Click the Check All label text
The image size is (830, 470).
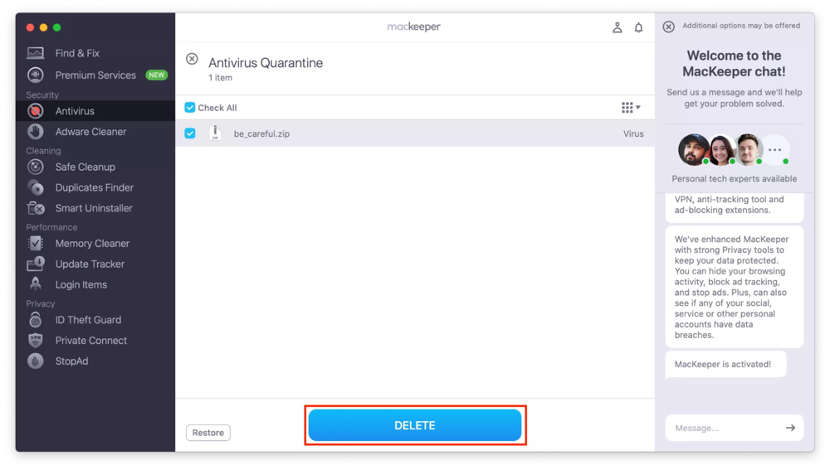coord(217,108)
